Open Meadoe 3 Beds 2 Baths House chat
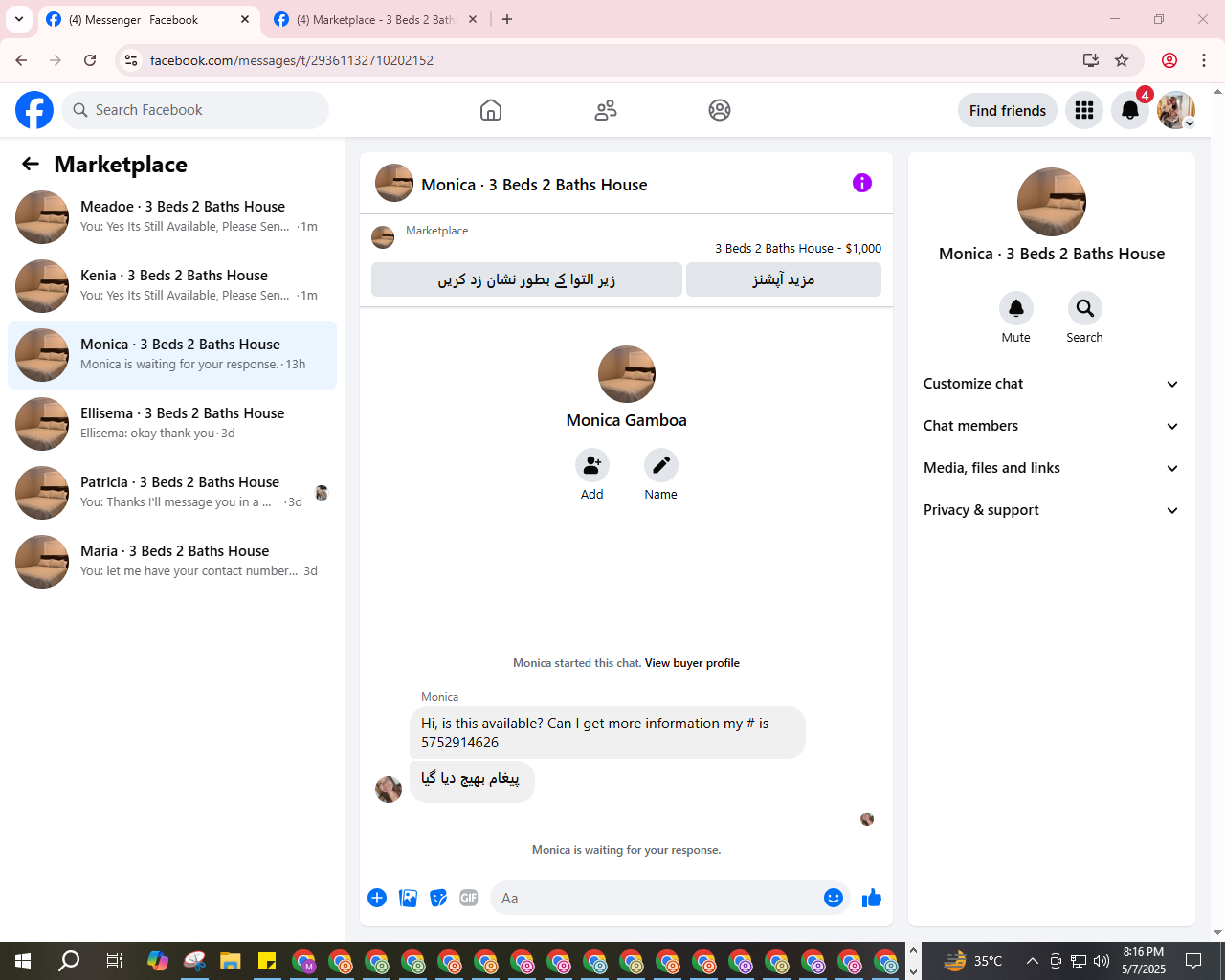 172,217
